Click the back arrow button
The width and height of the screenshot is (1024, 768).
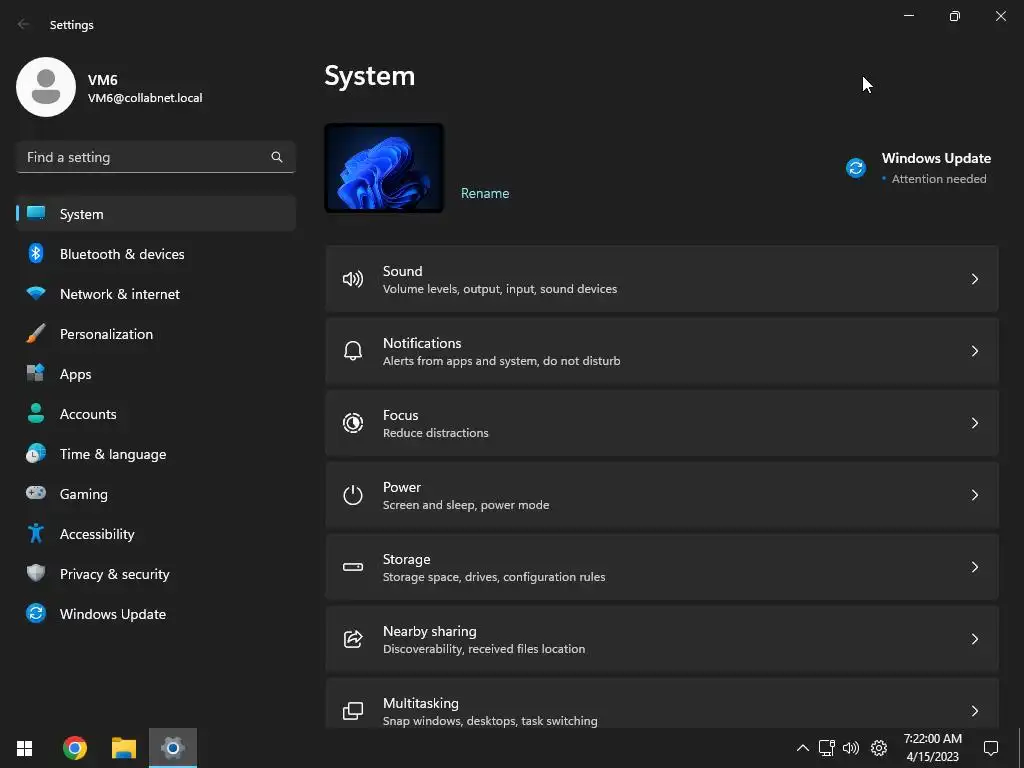click(24, 24)
